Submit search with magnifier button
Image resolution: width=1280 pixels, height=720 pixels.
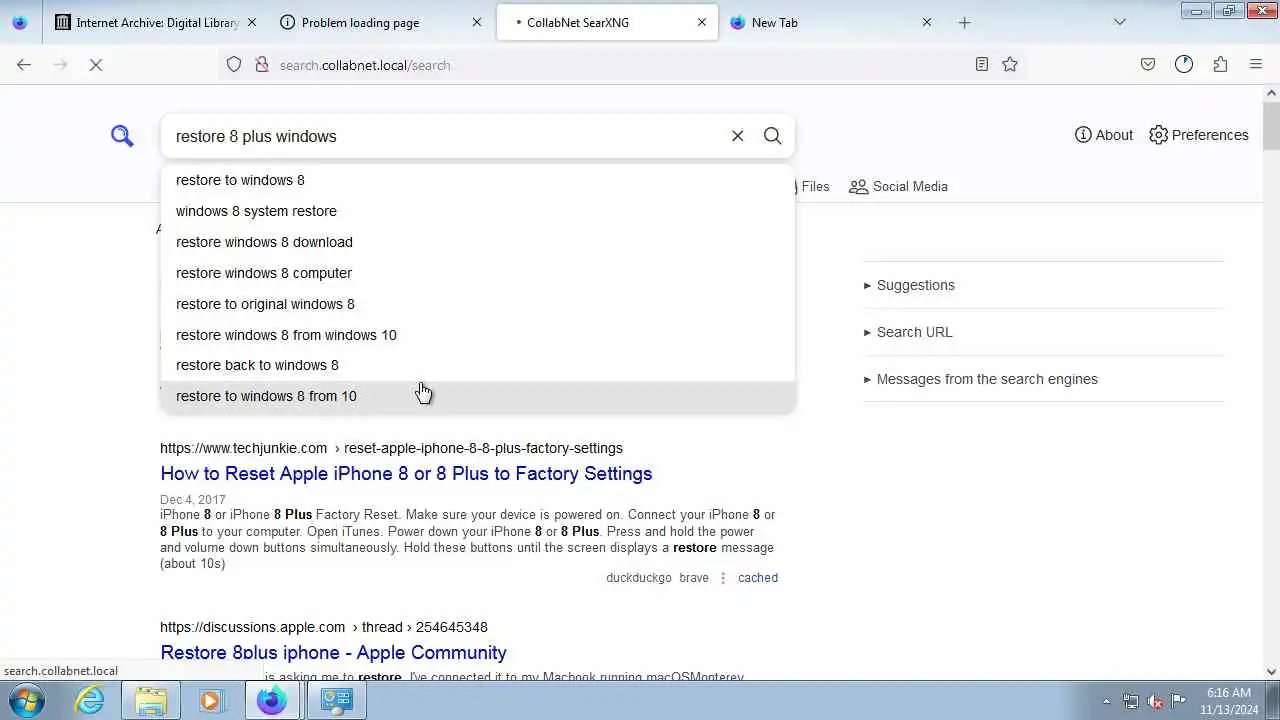click(x=772, y=136)
